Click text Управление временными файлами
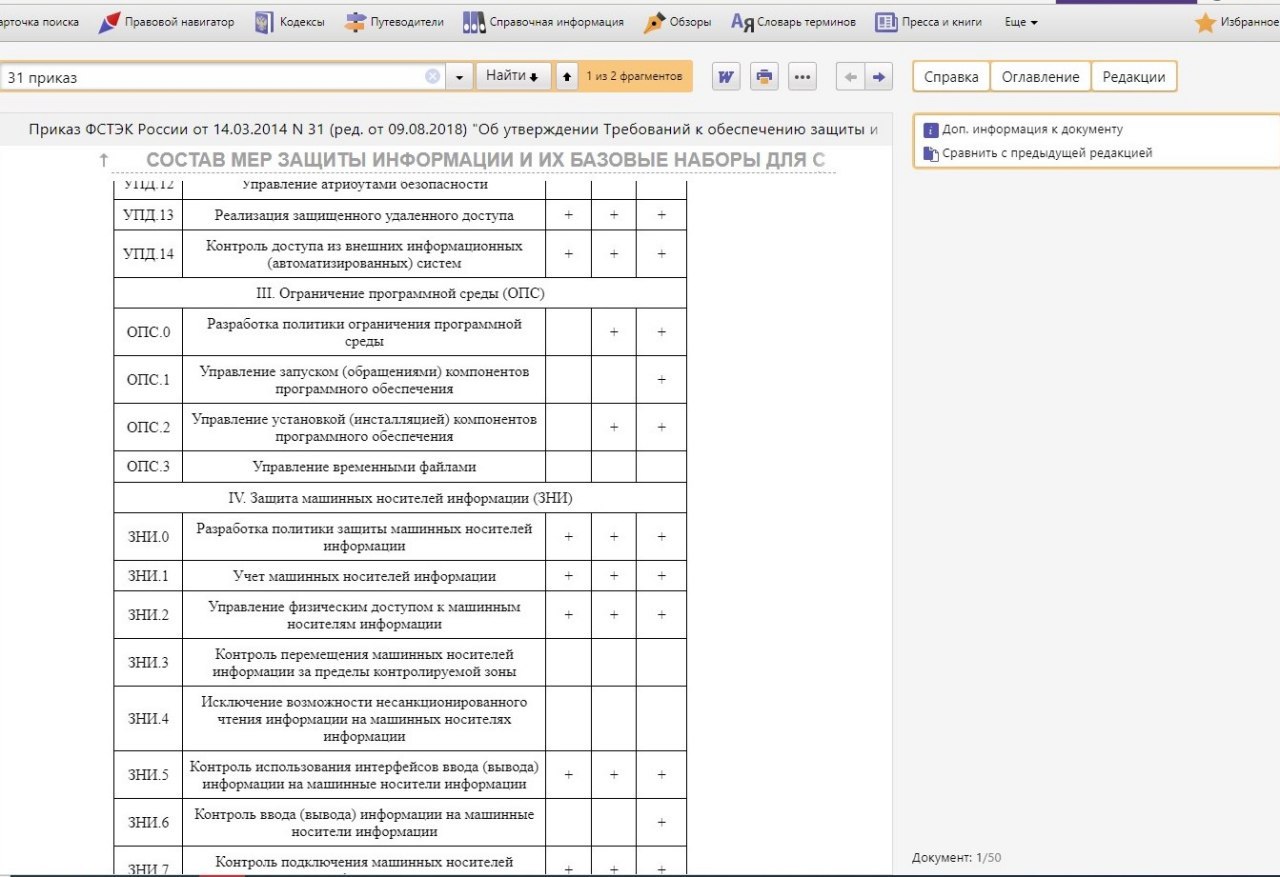The width and height of the screenshot is (1280, 877). 364,467
